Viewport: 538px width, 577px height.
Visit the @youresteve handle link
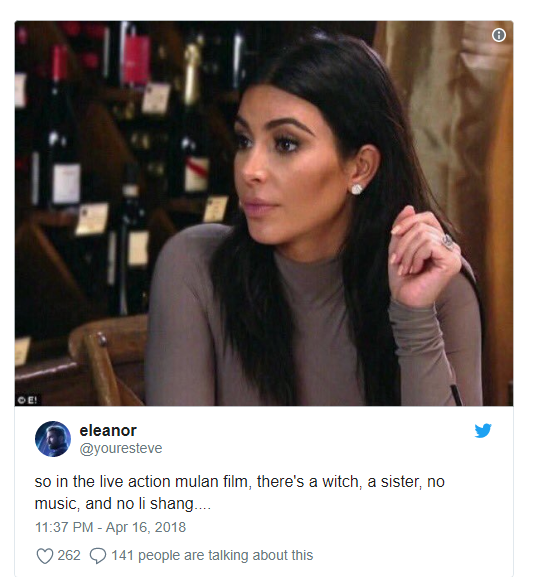121,448
